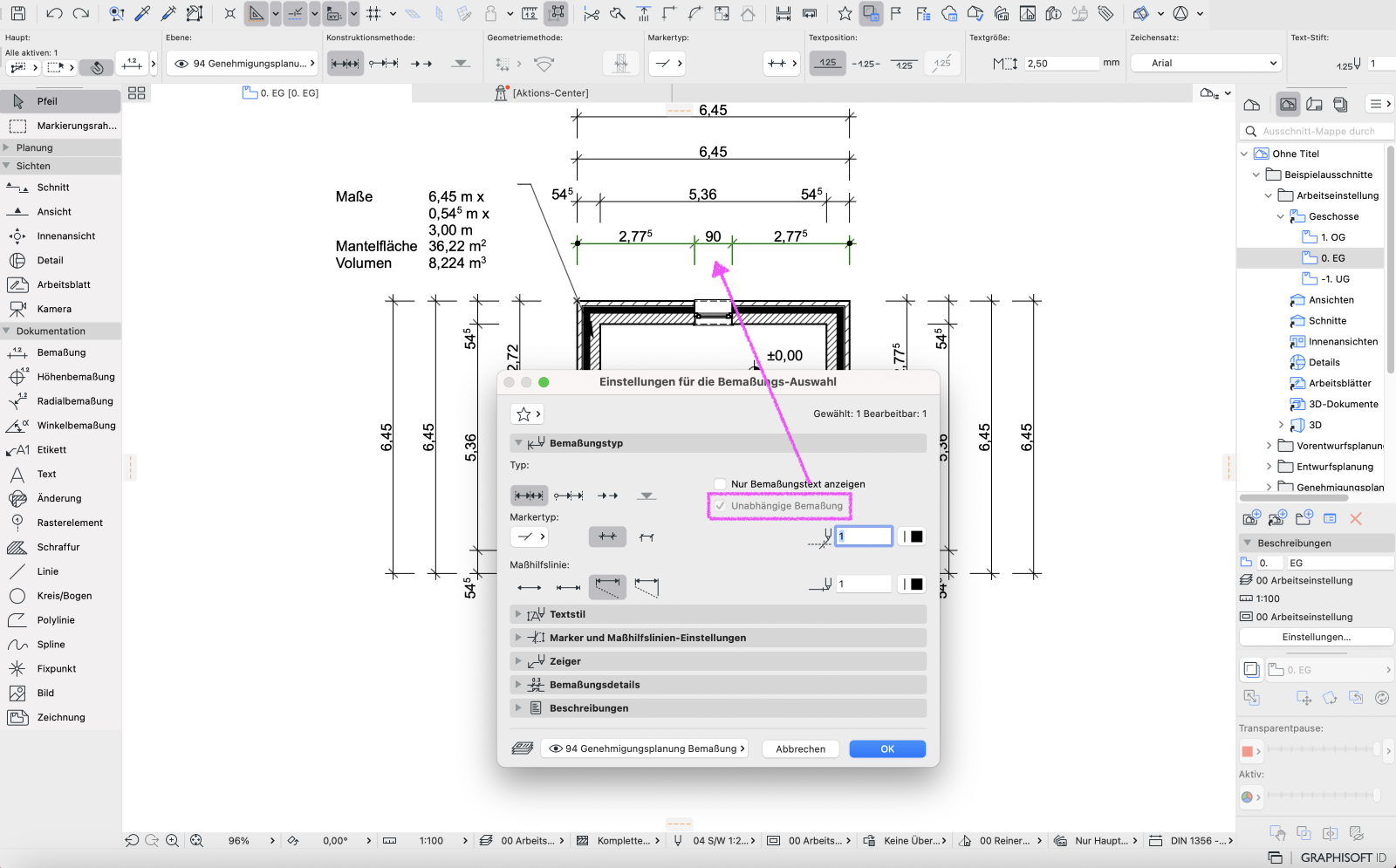Redo the last undone action
This screenshot has width=1396, height=868.
coord(81,13)
